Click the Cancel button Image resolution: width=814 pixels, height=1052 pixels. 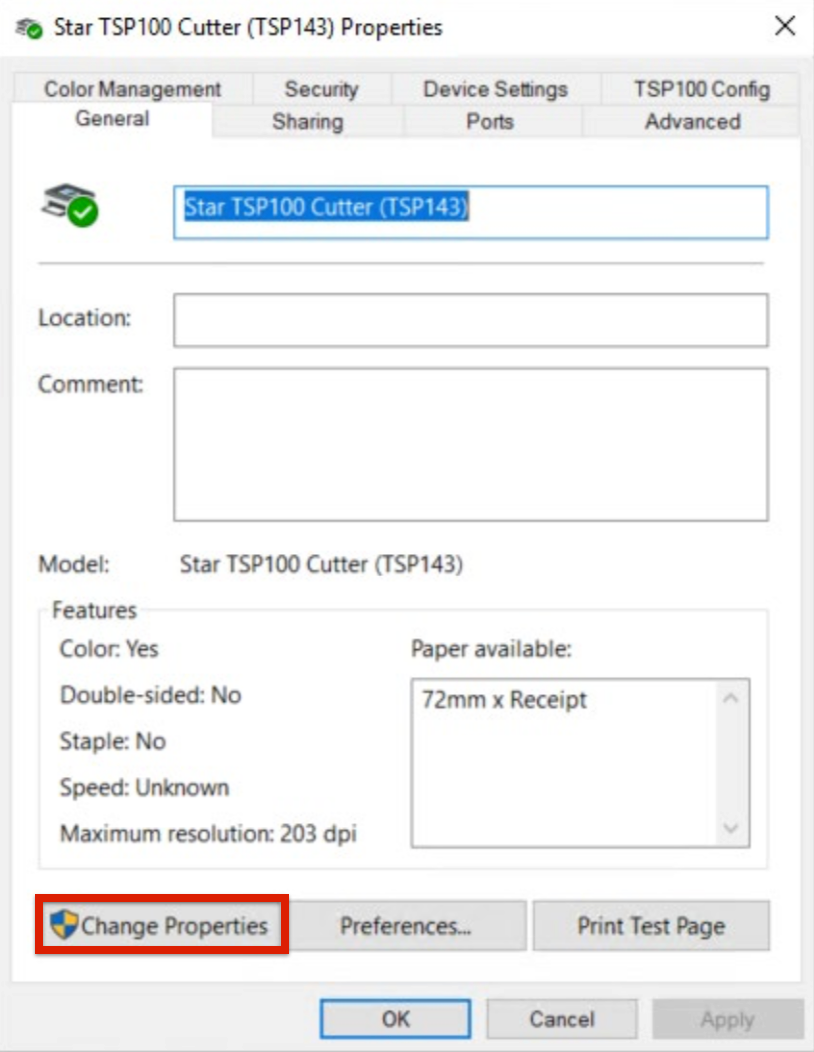[562, 1019]
